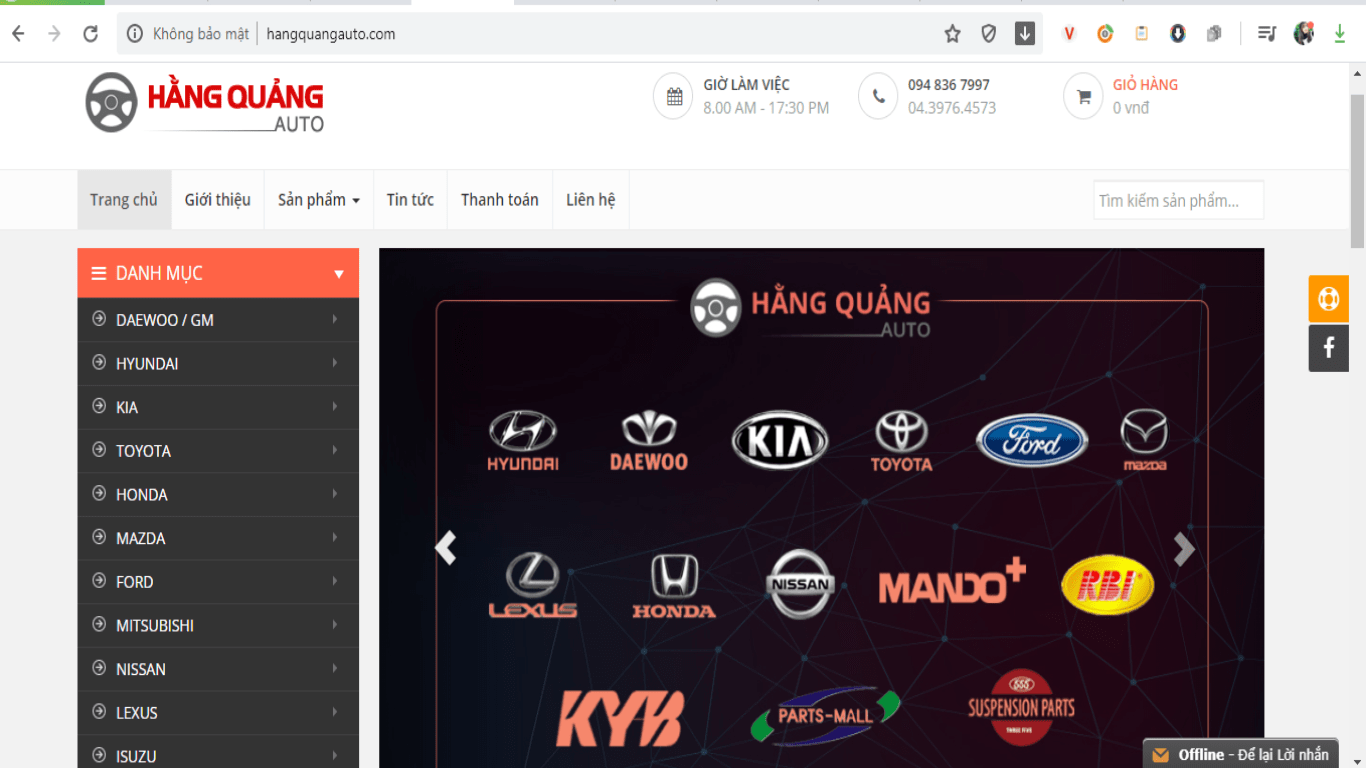The height and width of the screenshot is (768, 1366).
Task: Open the orange support lifebuoy button
Action: (1329, 299)
